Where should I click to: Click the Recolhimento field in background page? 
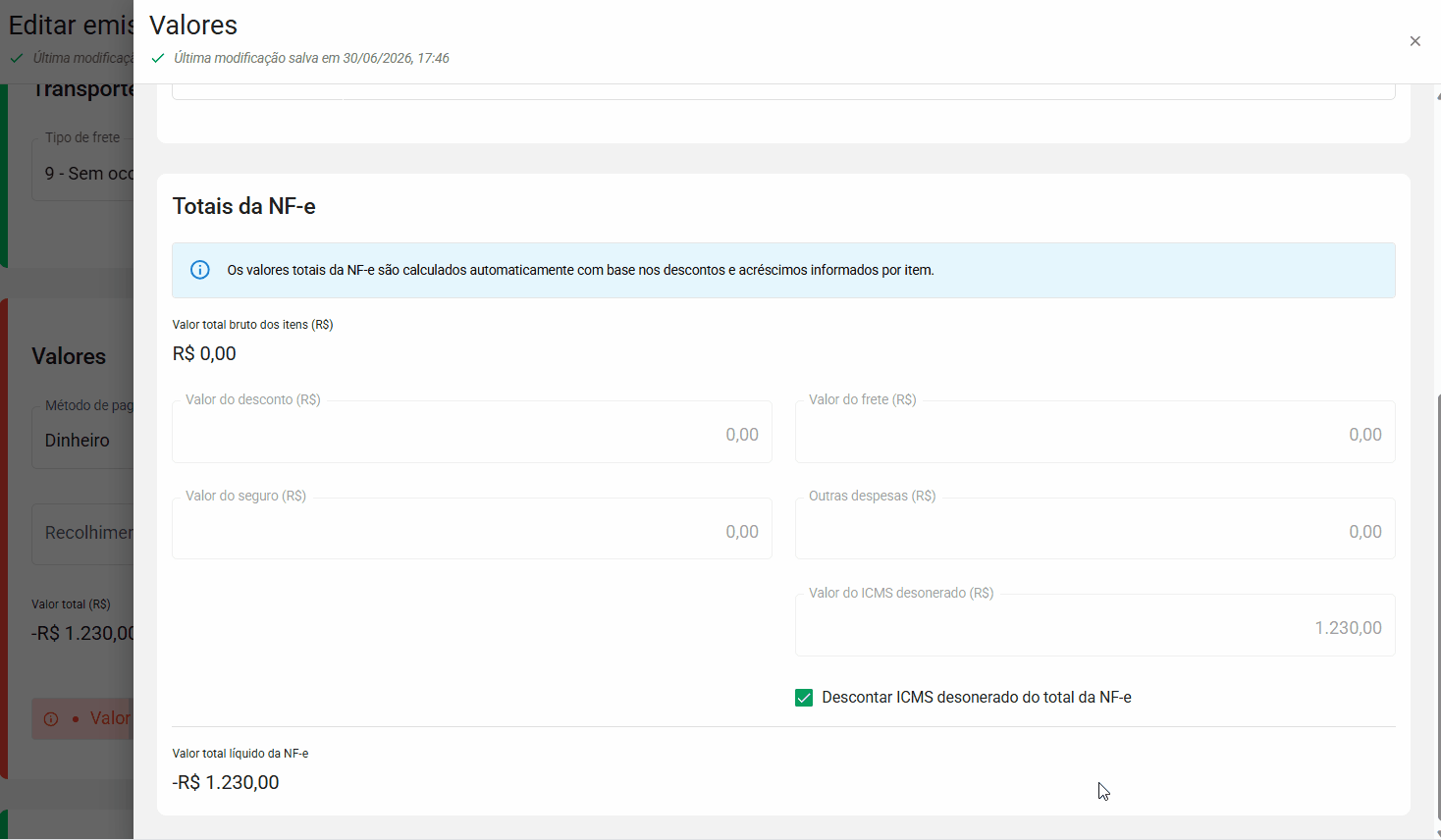pyautogui.click(x=83, y=534)
